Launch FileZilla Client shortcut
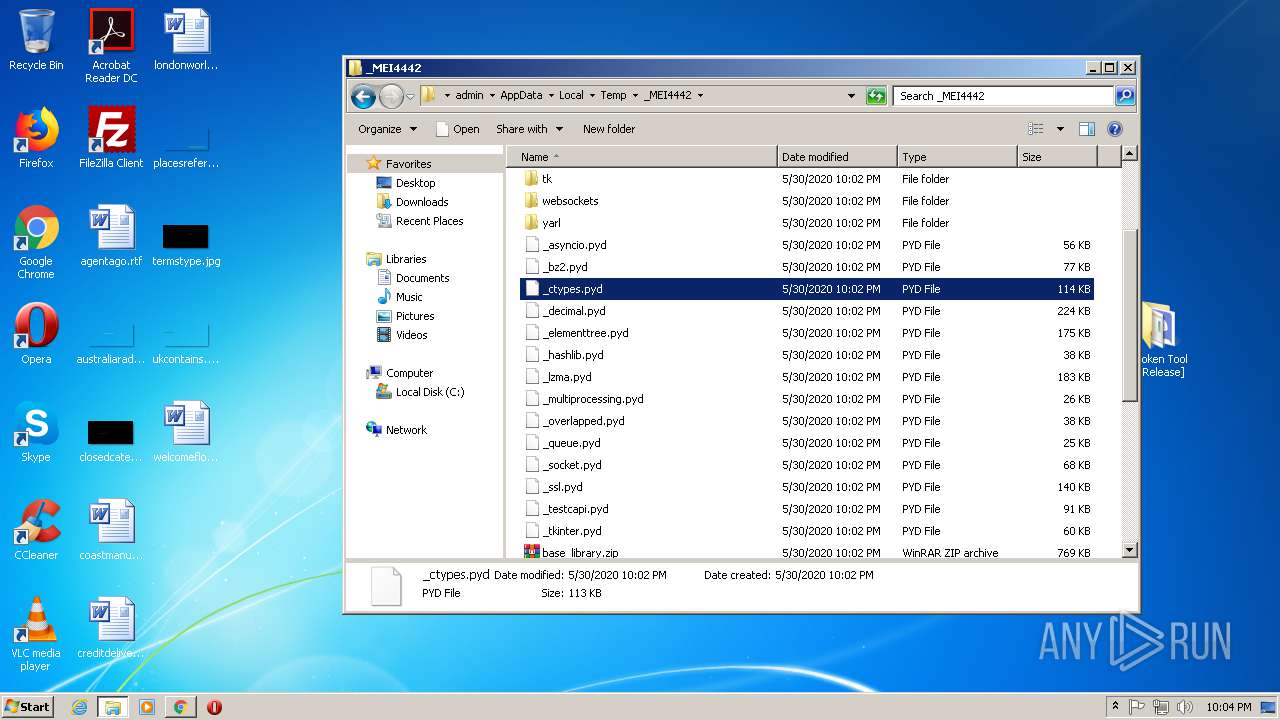This screenshot has width=1280, height=720. pos(111,138)
